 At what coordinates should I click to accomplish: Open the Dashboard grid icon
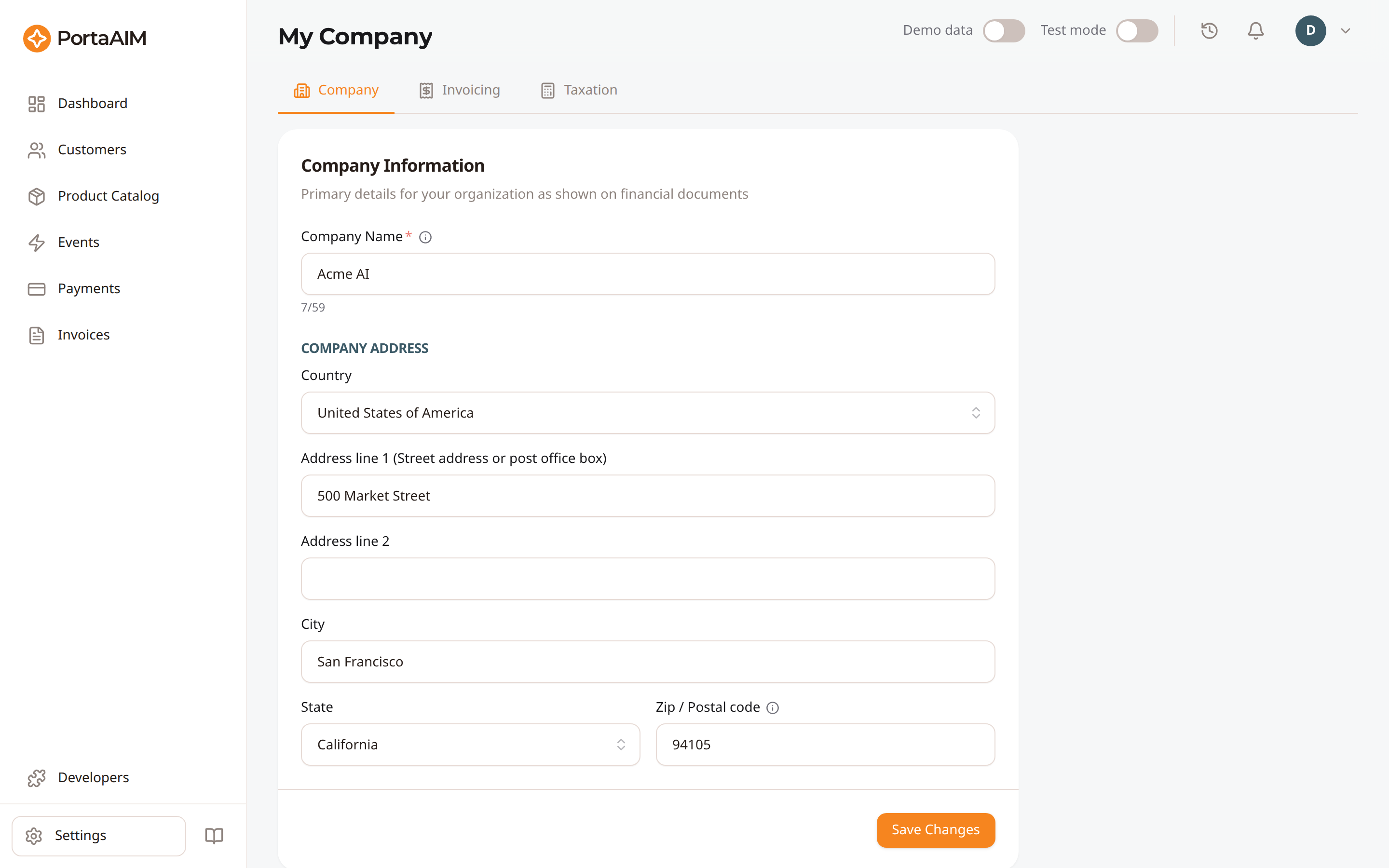point(37,104)
